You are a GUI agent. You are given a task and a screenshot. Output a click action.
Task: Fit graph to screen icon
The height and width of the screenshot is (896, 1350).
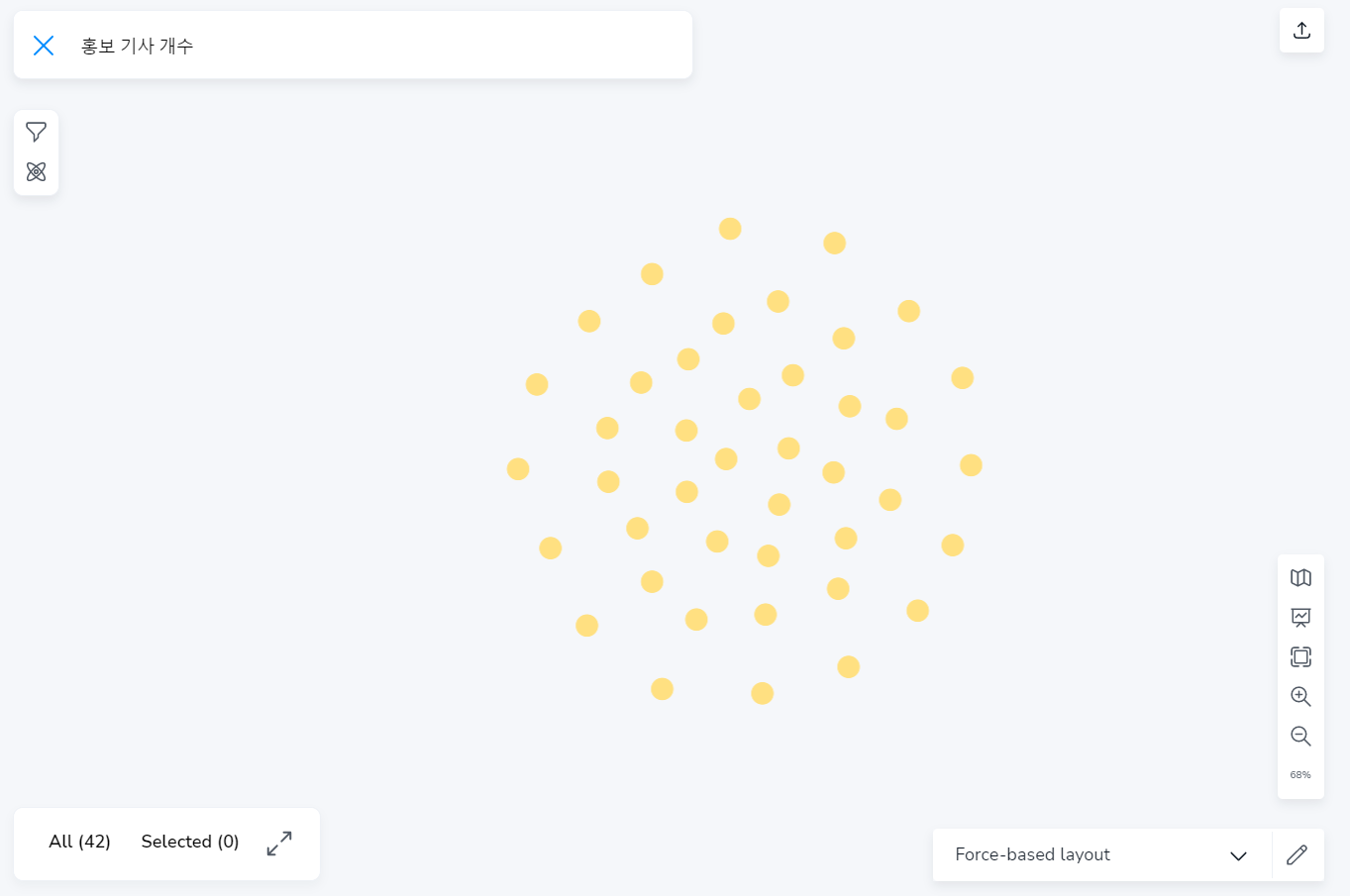(1300, 657)
